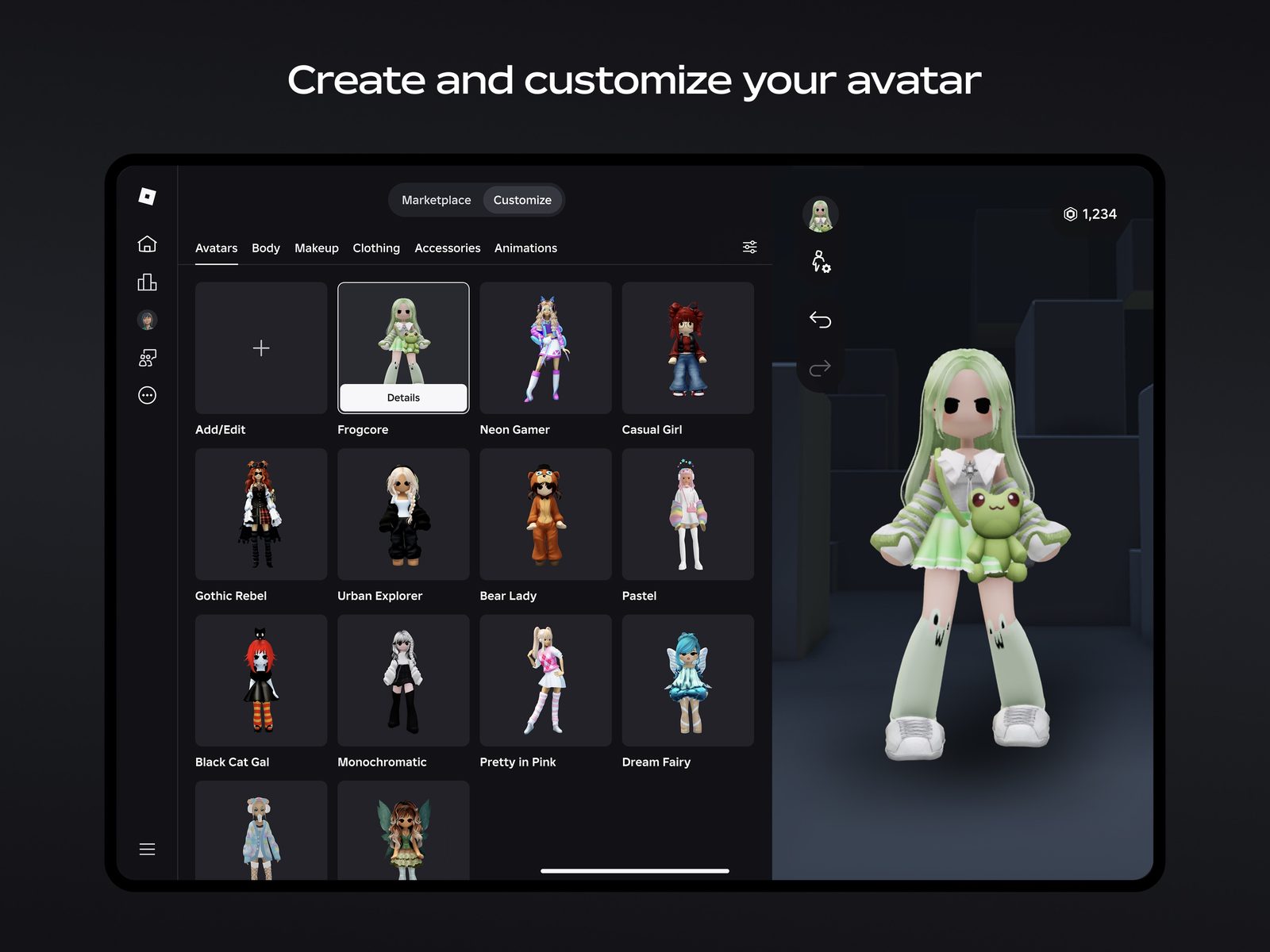
Task: Open the Charts icon in sidebar
Action: pyautogui.click(x=147, y=282)
